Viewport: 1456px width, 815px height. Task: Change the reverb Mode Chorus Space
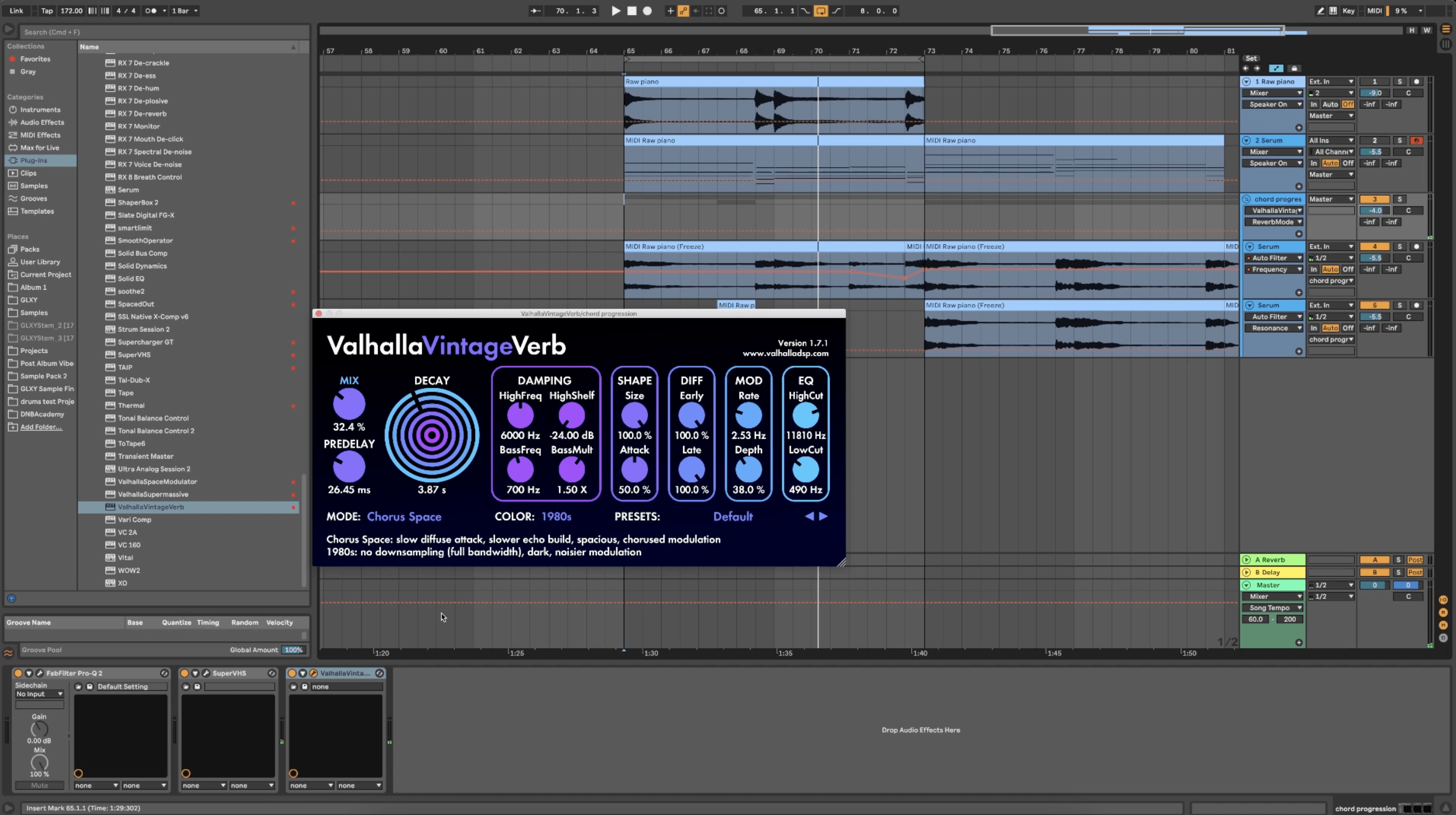pyautogui.click(x=404, y=516)
